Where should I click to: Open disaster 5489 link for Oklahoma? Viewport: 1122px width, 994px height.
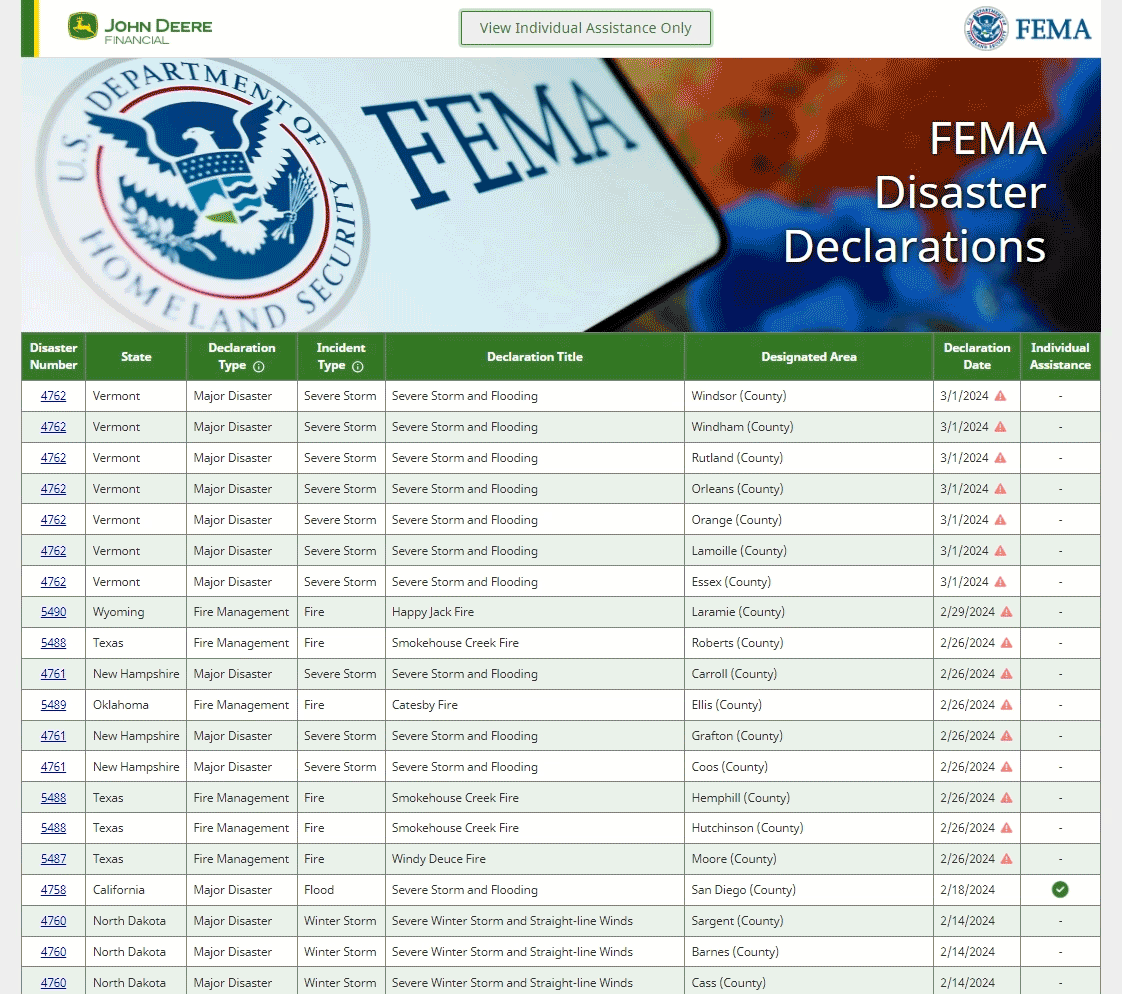pyautogui.click(x=53, y=705)
